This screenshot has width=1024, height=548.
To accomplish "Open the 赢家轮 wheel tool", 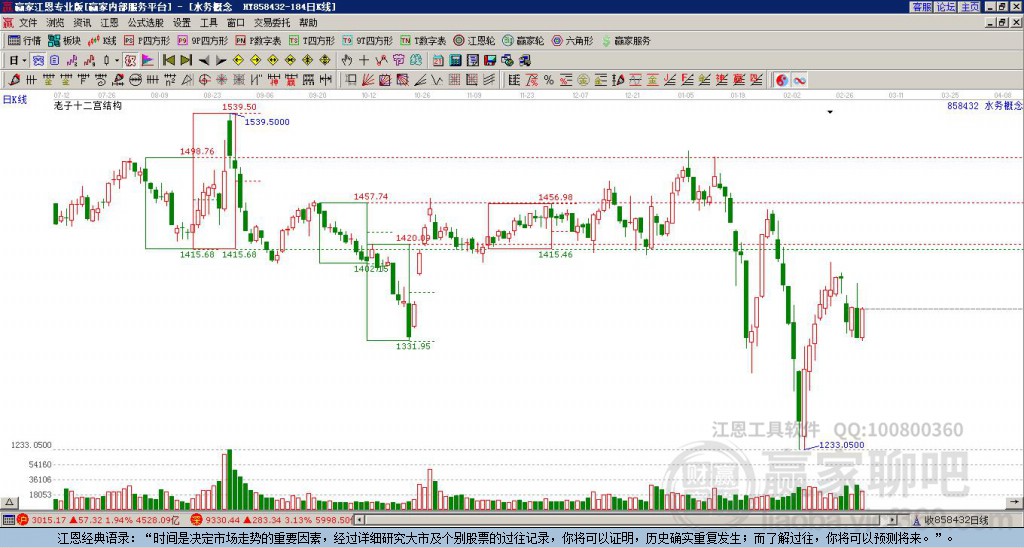I will pyautogui.click(x=523, y=40).
